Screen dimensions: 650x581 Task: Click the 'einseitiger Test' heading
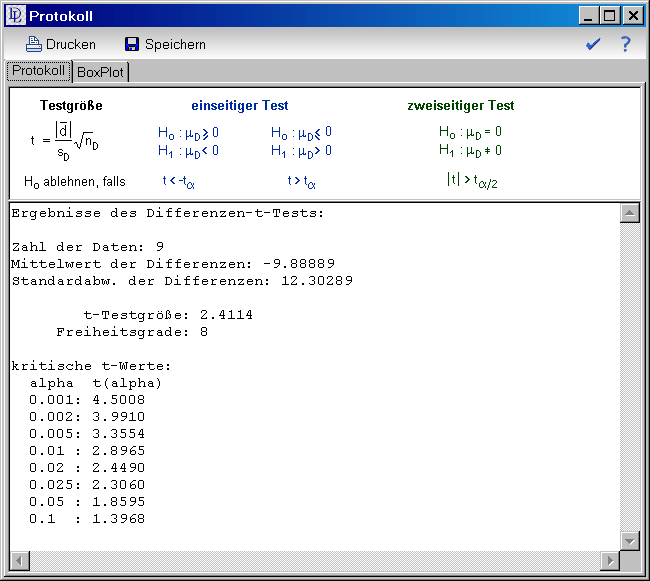pyautogui.click(x=240, y=105)
